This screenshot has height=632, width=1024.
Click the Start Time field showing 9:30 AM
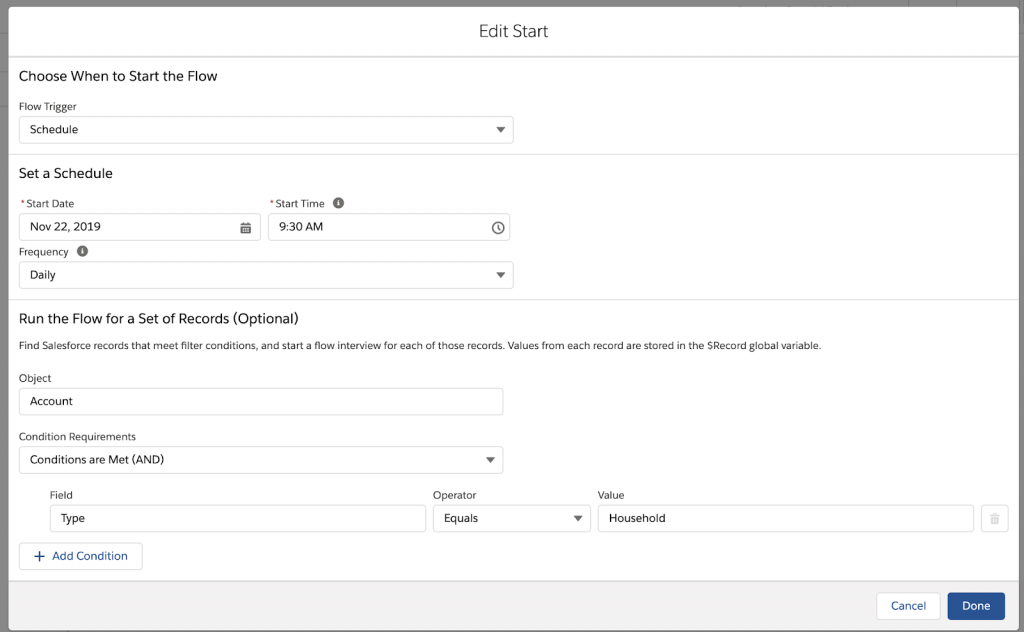pos(380,227)
